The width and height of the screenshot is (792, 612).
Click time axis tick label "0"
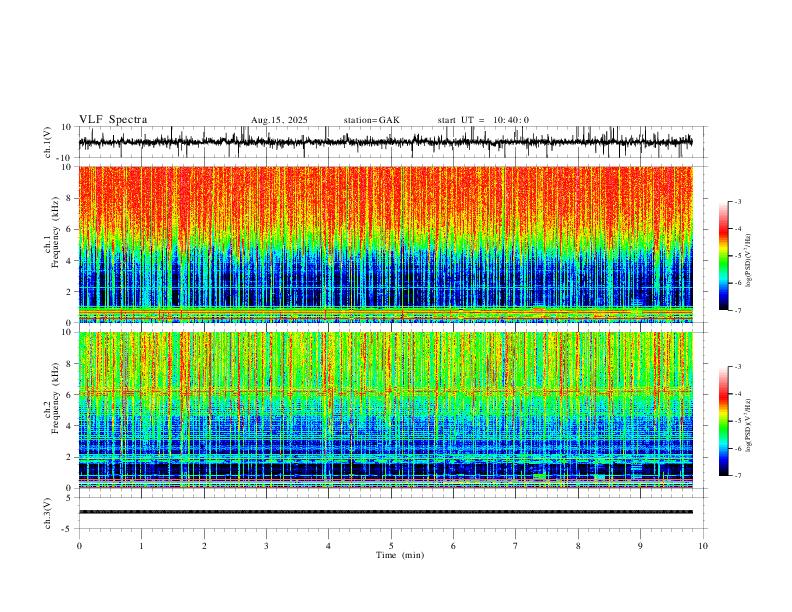pos(79,546)
